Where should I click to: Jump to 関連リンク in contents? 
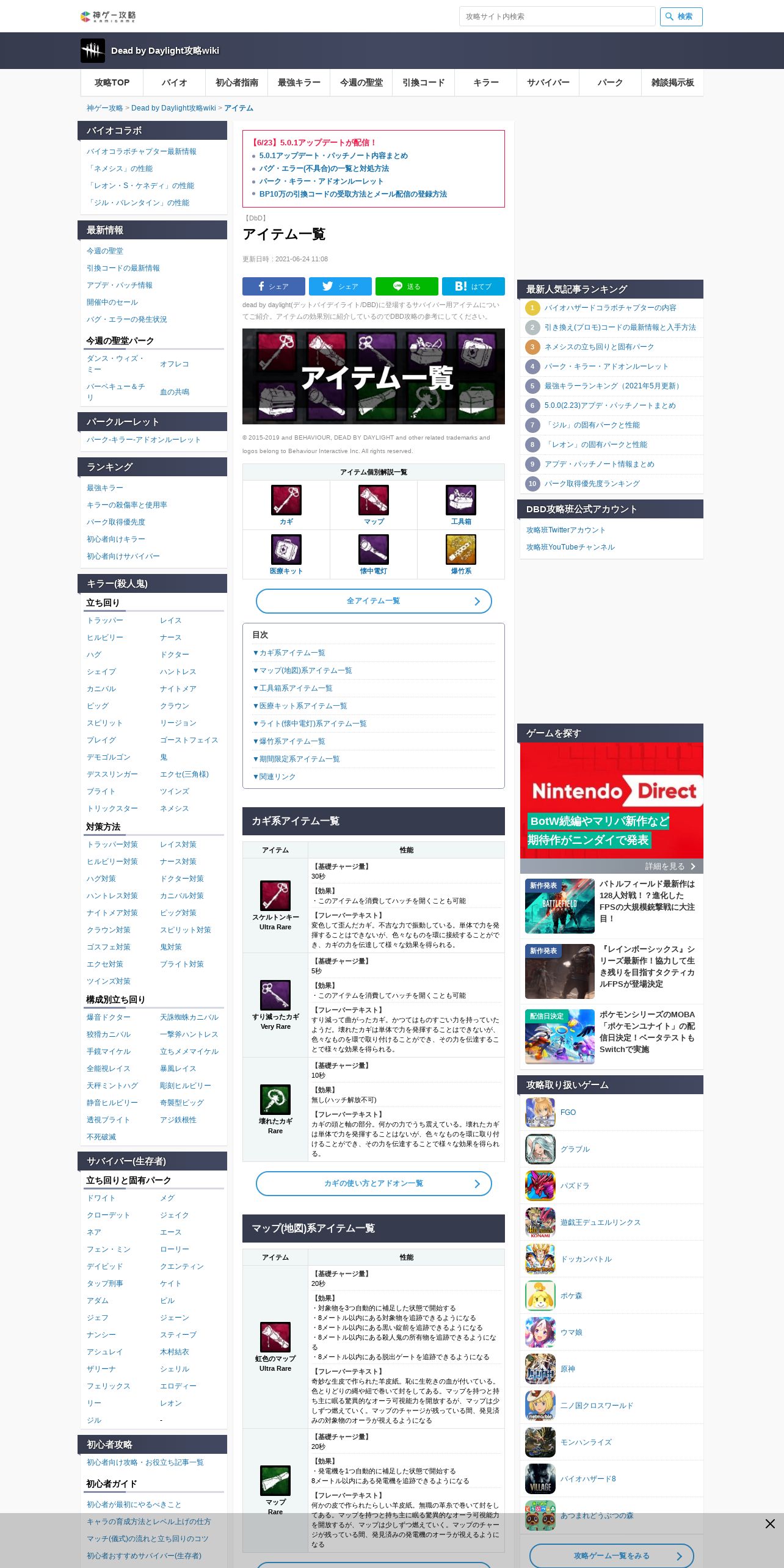point(274,777)
